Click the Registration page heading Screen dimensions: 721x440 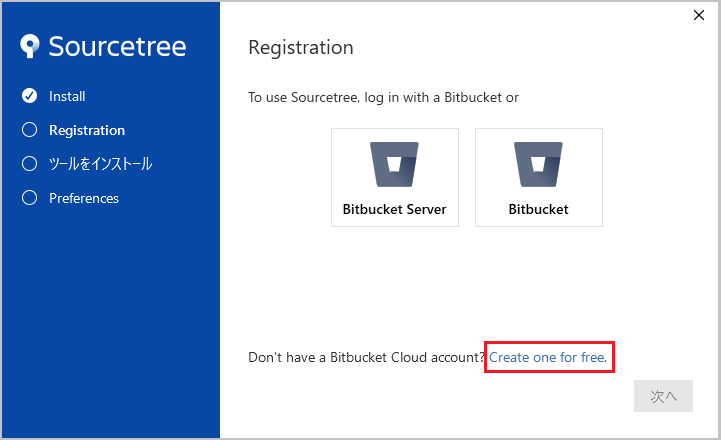301,48
